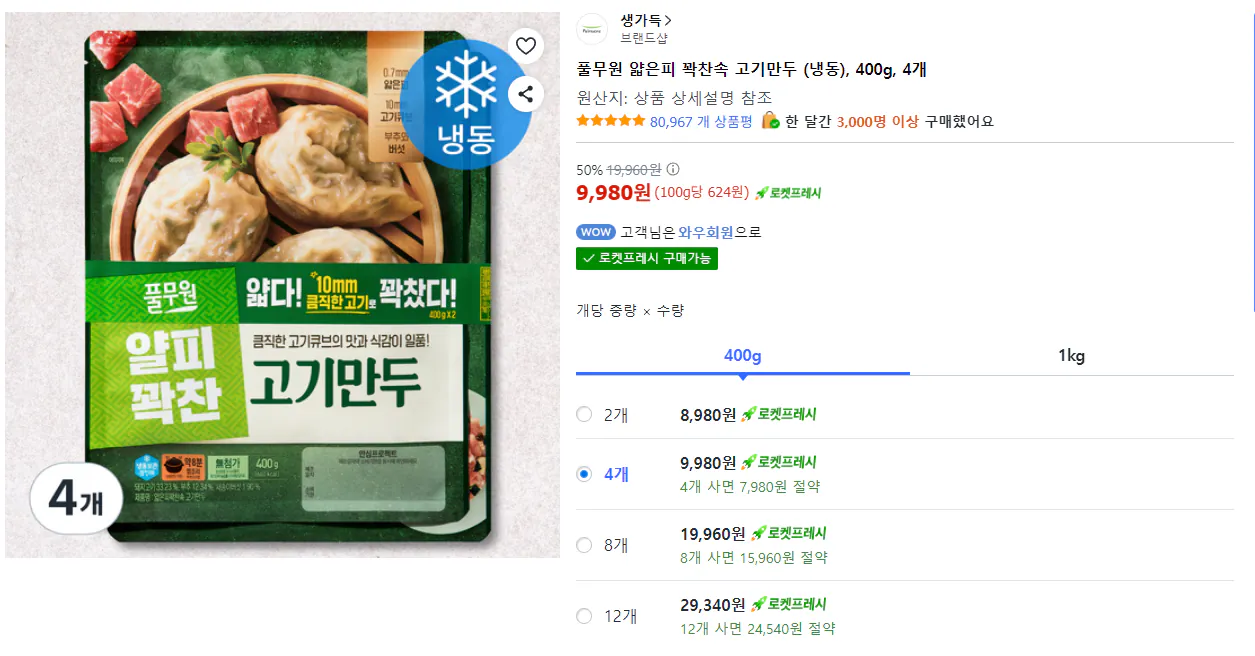The image size is (1255, 656).
Task: Expand the 생가득 brand shop chevron
Action: (x=667, y=18)
